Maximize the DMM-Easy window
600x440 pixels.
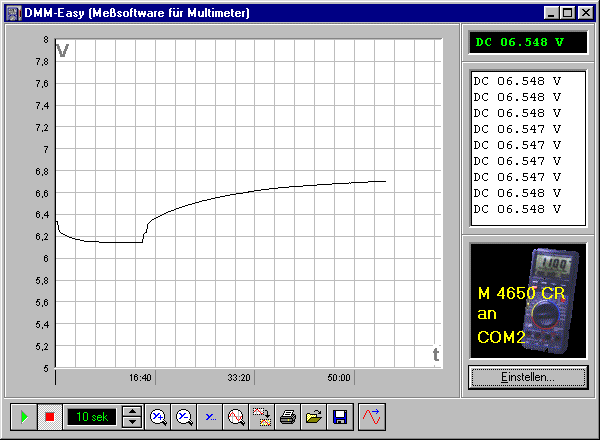click(567, 13)
